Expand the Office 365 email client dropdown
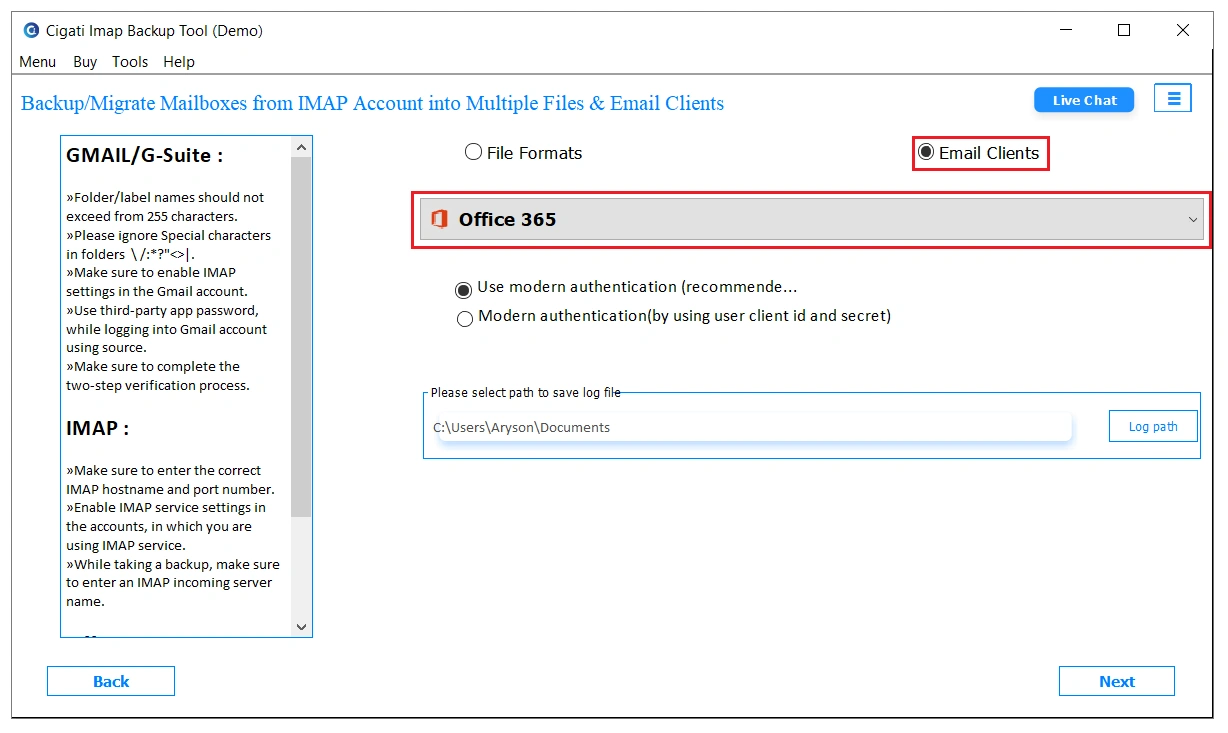1228x733 pixels. coord(811,220)
